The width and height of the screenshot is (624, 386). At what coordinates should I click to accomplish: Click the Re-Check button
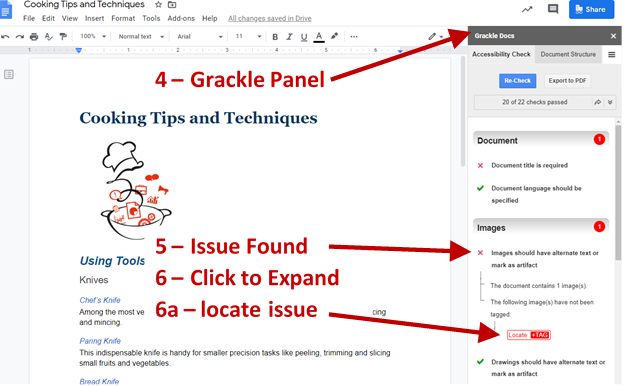click(517, 81)
